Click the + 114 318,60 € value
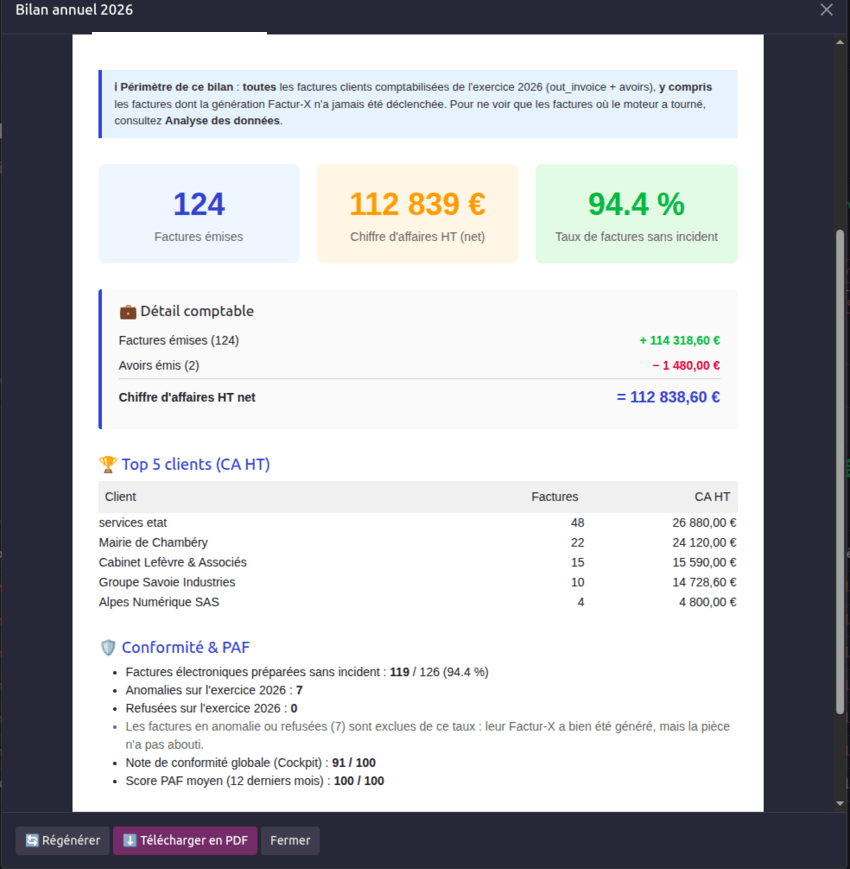850x869 pixels. [x=680, y=340]
